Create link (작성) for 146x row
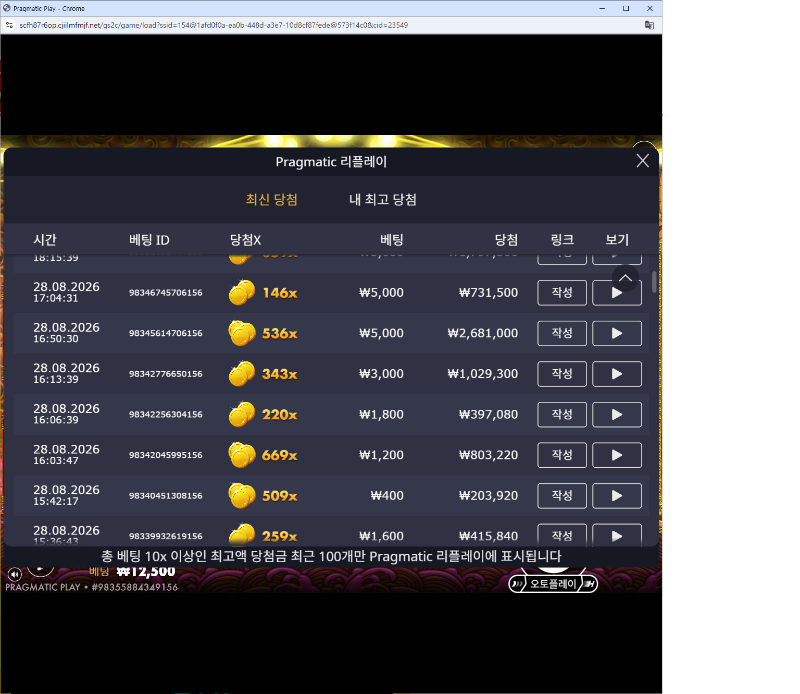 pyautogui.click(x=562, y=293)
